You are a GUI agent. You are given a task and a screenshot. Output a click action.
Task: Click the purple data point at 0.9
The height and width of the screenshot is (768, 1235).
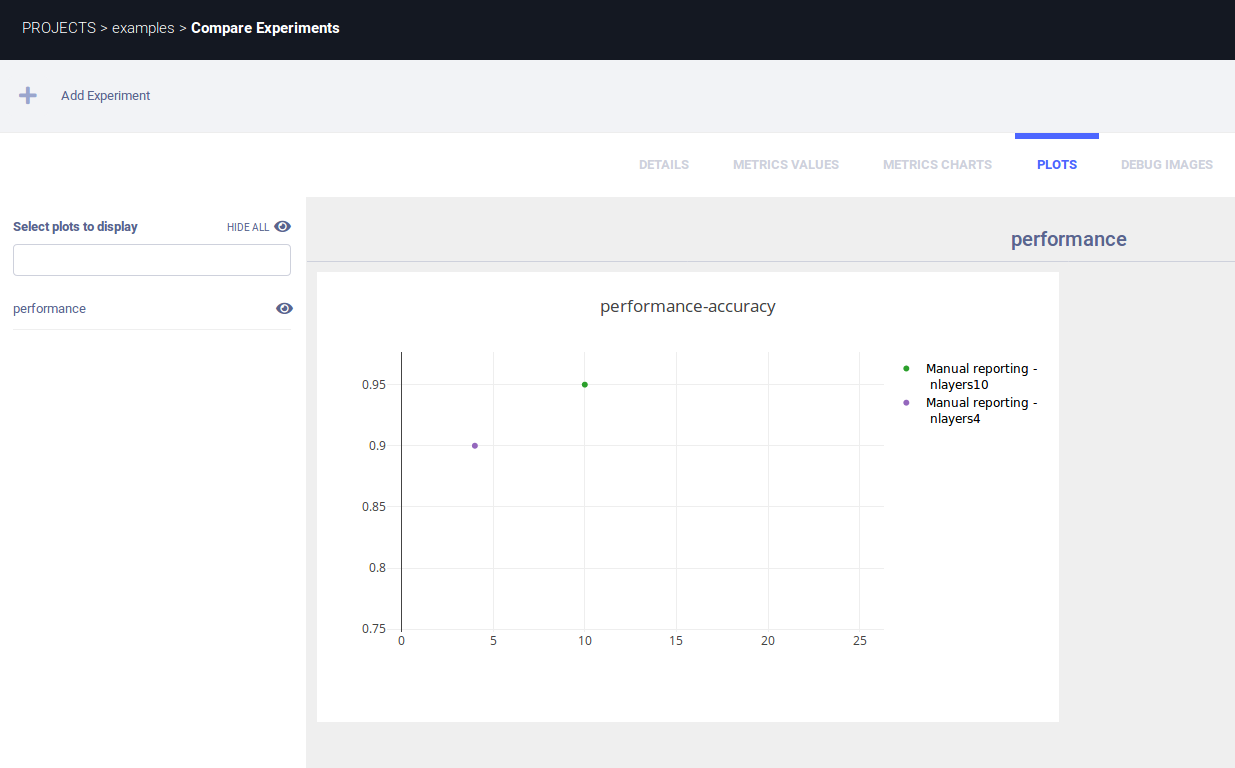coord(475,446)
